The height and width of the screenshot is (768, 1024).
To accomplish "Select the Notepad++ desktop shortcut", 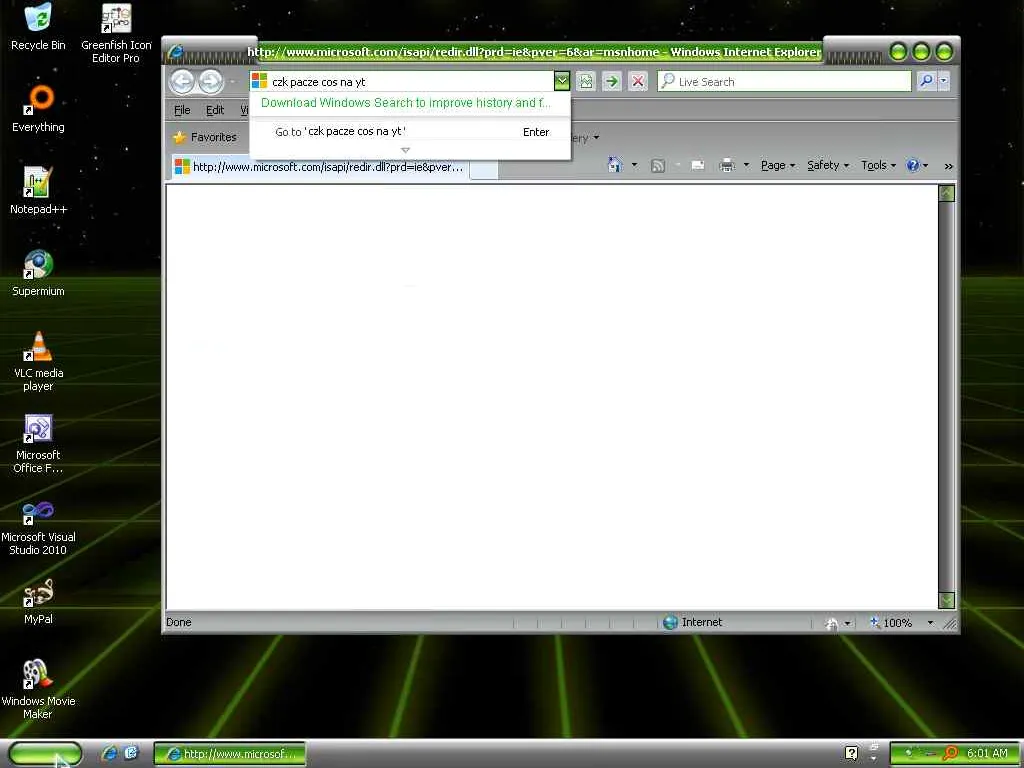I will [39, 191].
